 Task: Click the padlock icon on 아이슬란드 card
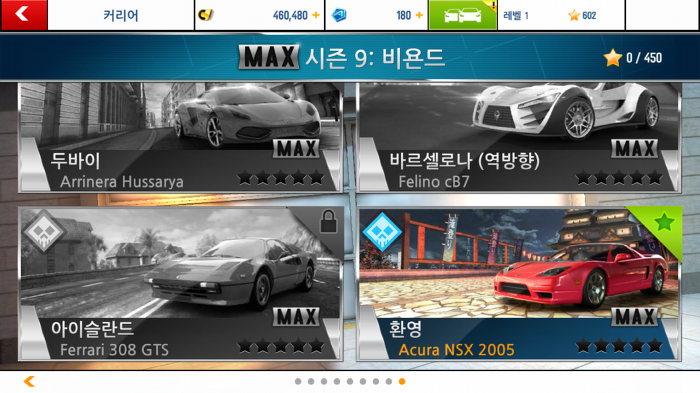[x=329, y=221]
